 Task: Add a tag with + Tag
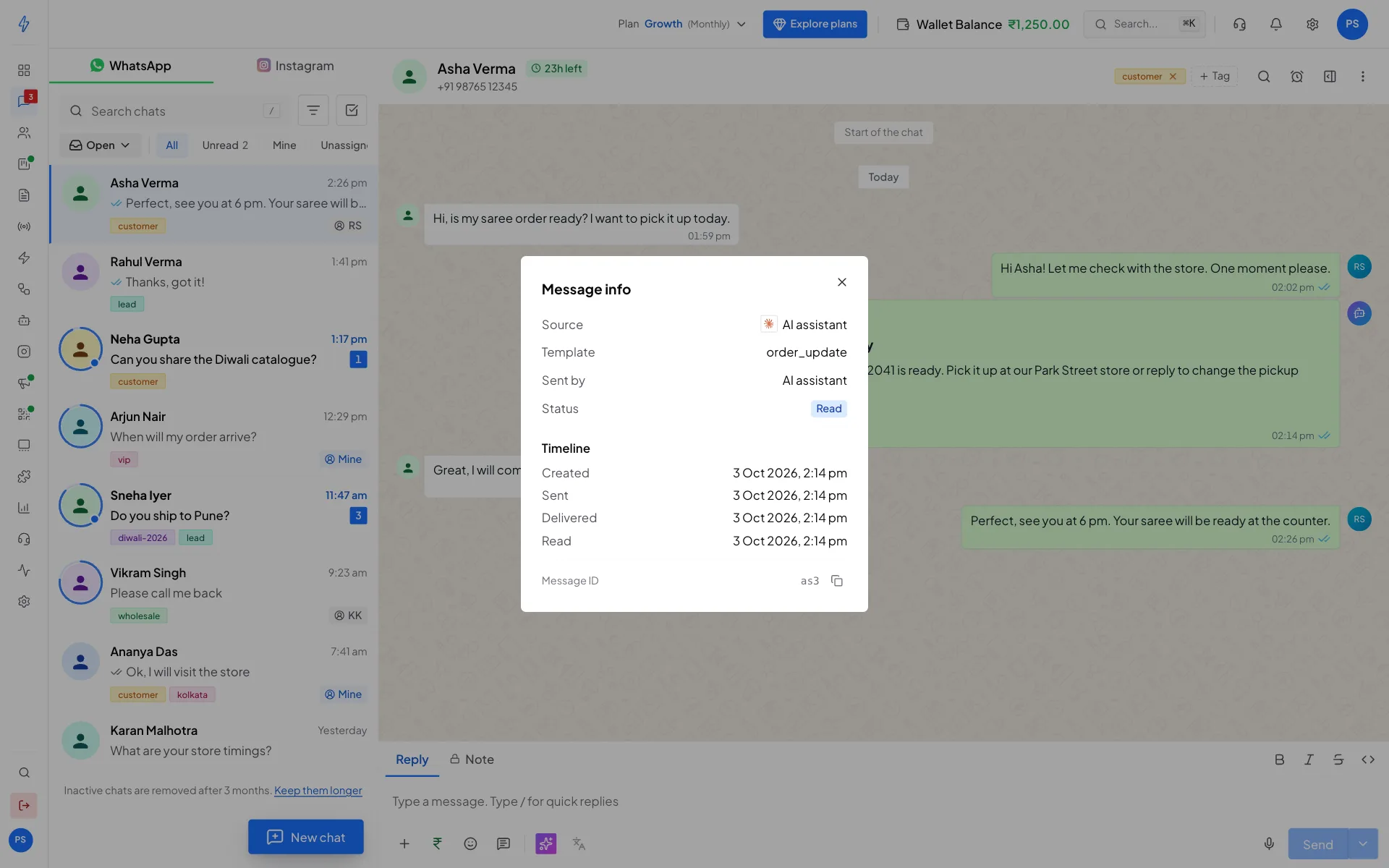click(1215, 76)
